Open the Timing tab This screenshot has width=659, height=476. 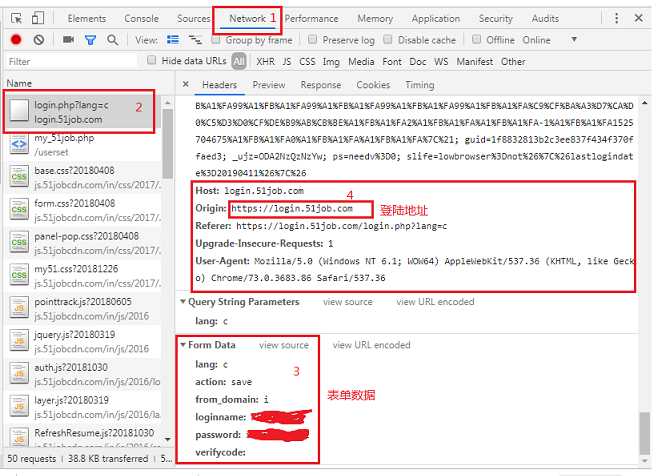(419, 84)
